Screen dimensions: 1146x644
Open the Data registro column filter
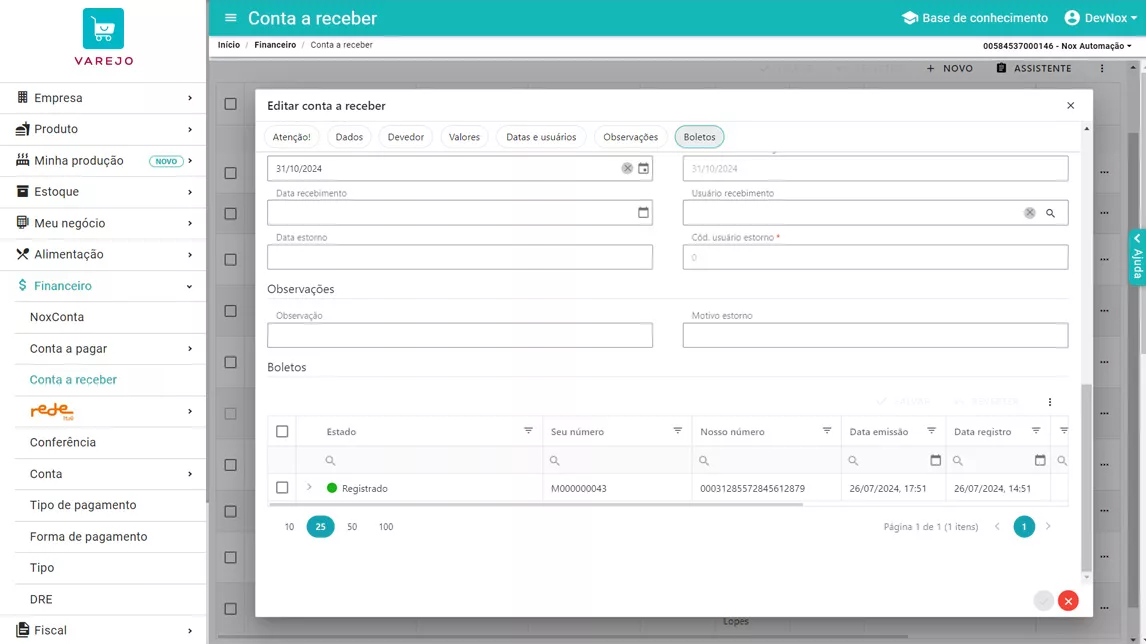[1036, 431]
